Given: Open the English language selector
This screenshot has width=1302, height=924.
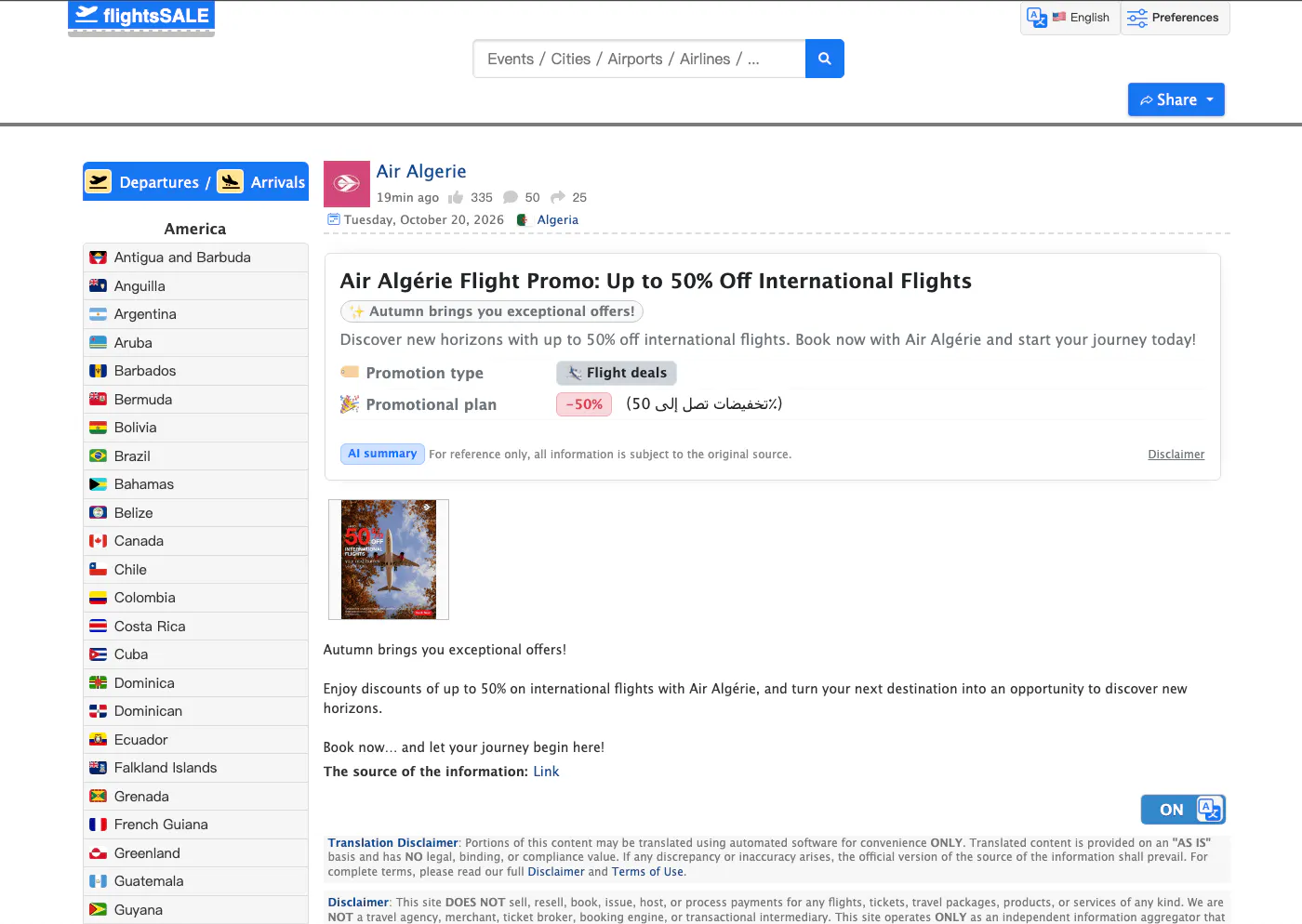Looking at the screenshot, I should pyautogui.click(x=1069, y=18).
